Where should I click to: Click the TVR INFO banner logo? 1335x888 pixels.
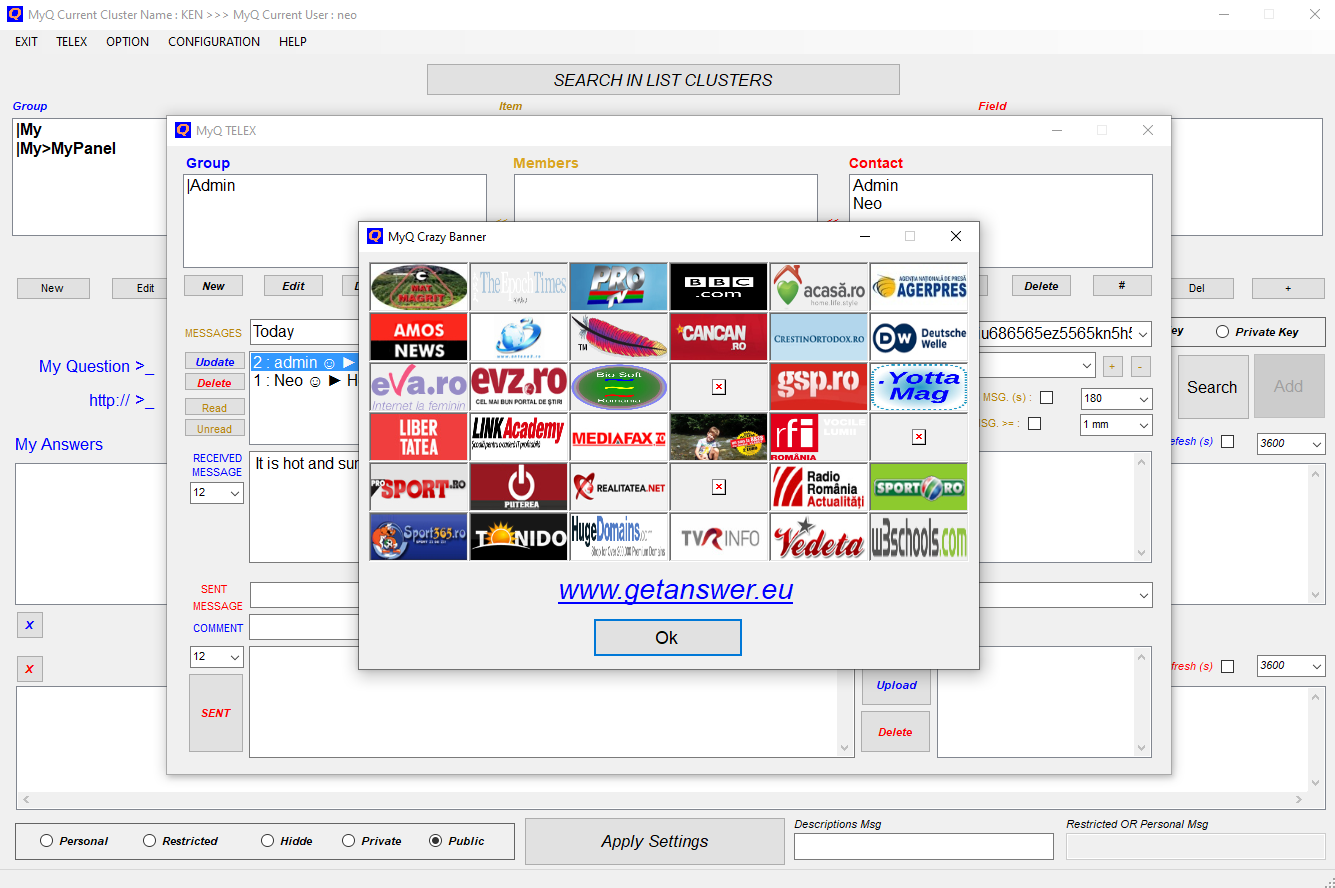719,537
